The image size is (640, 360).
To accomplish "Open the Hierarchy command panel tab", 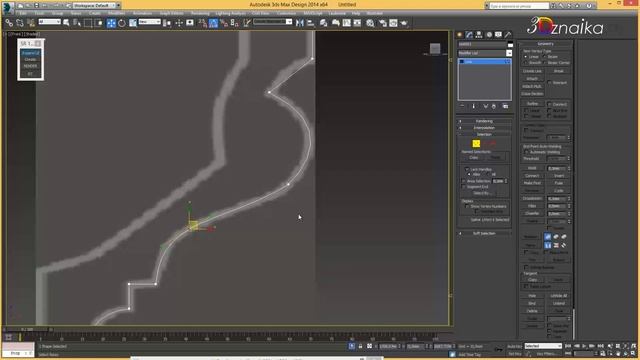I will (479, 35).
